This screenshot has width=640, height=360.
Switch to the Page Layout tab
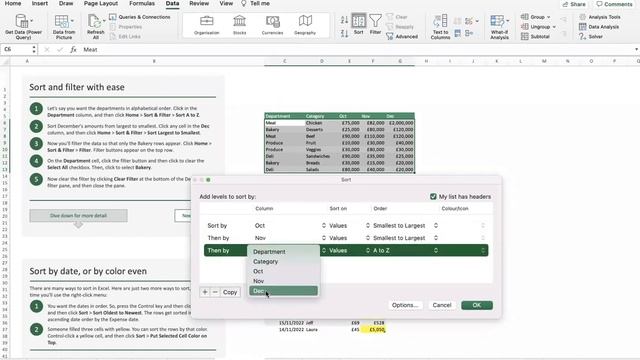click(101, 3)
